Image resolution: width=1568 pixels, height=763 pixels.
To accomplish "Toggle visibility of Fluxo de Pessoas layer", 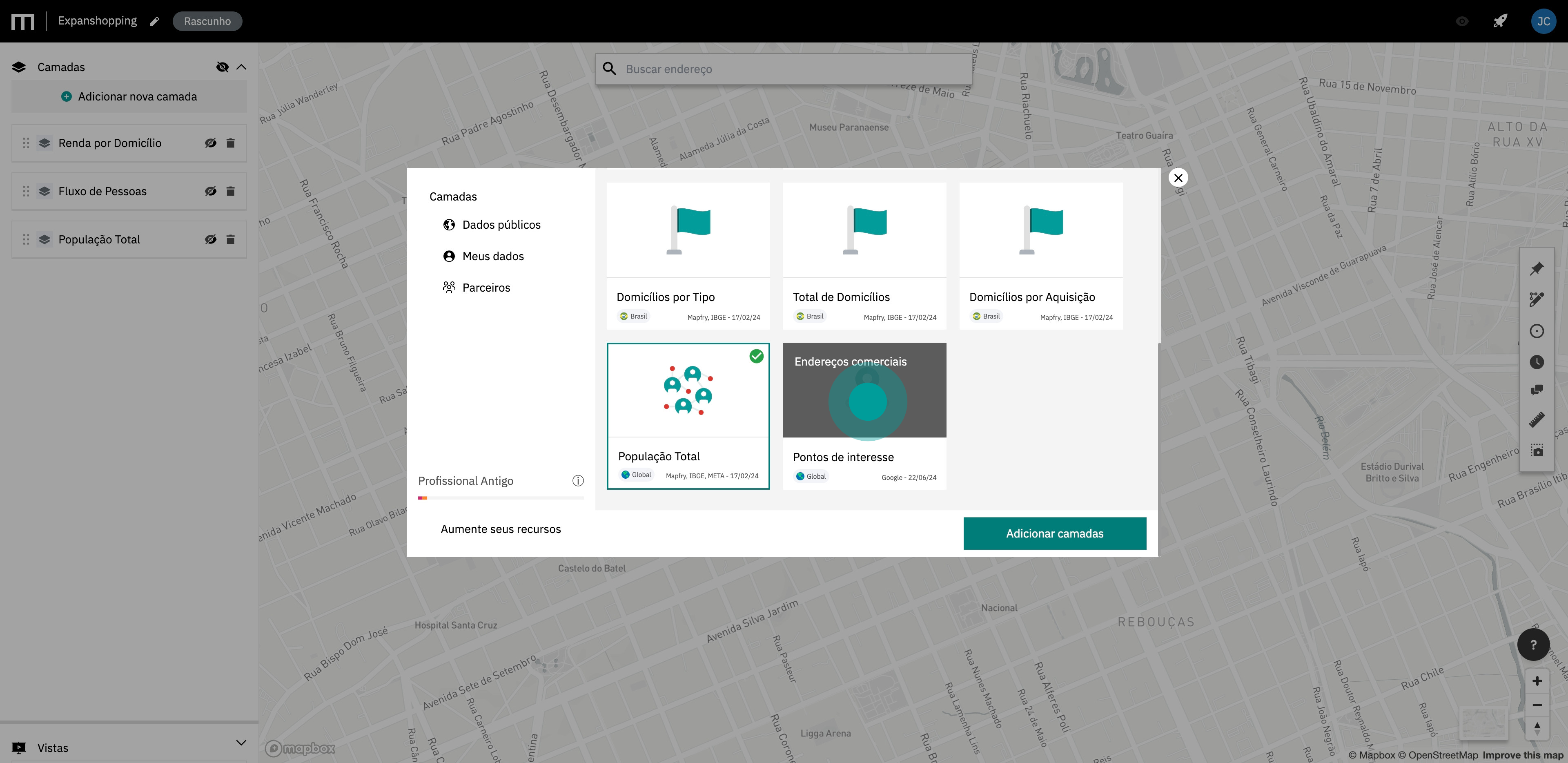I will pyautogui.click(x=211, y=191).
